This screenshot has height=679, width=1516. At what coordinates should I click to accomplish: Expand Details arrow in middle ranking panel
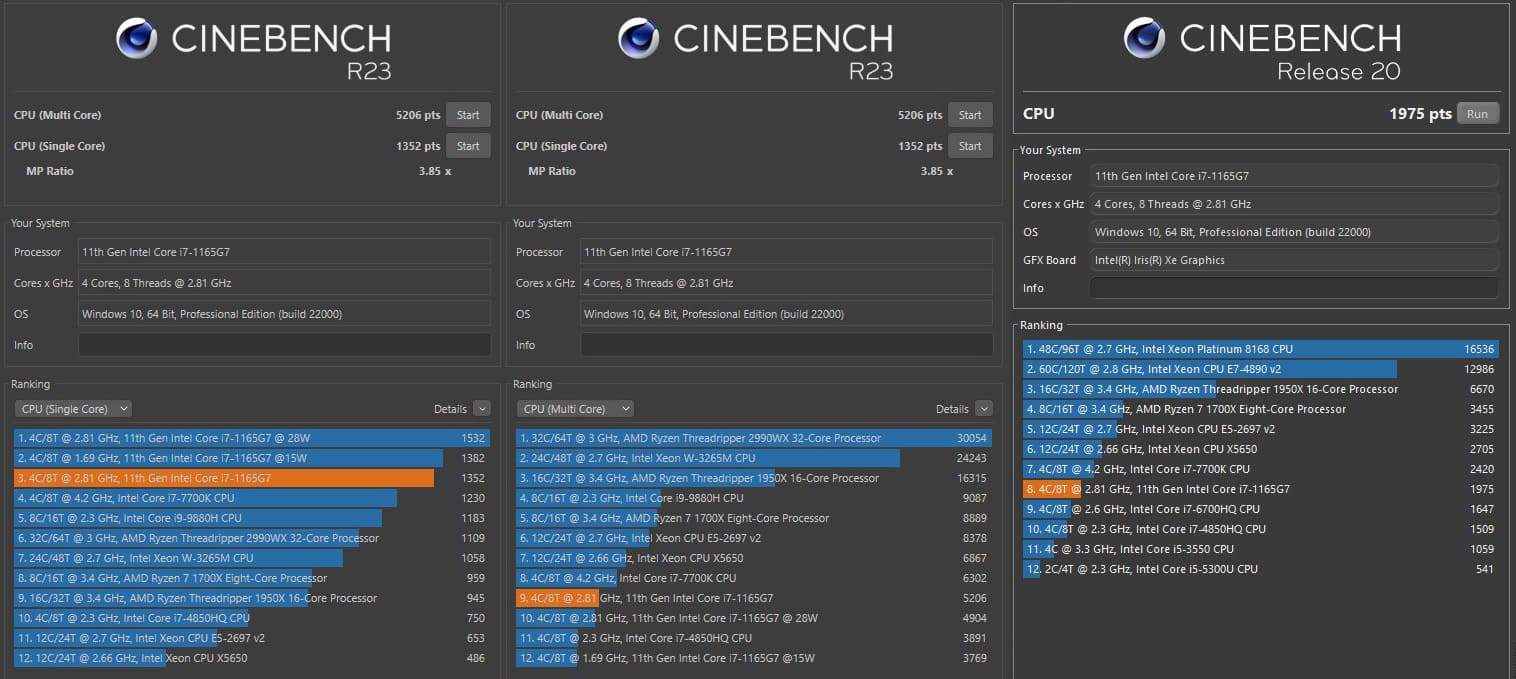pos(984,408)
